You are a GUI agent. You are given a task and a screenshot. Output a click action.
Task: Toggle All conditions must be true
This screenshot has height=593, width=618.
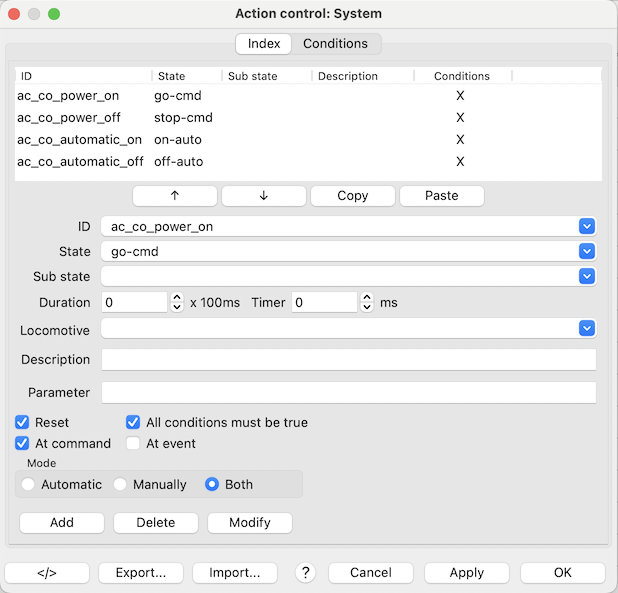[134, 423]
